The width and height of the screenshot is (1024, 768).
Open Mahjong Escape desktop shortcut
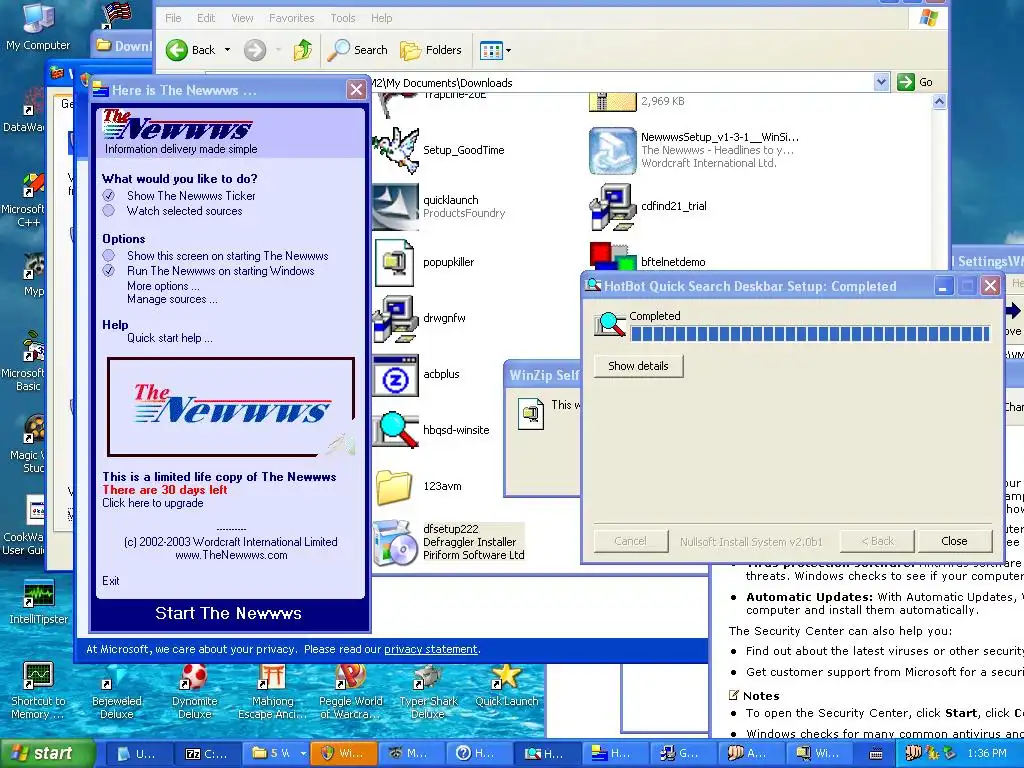[273, 692]
